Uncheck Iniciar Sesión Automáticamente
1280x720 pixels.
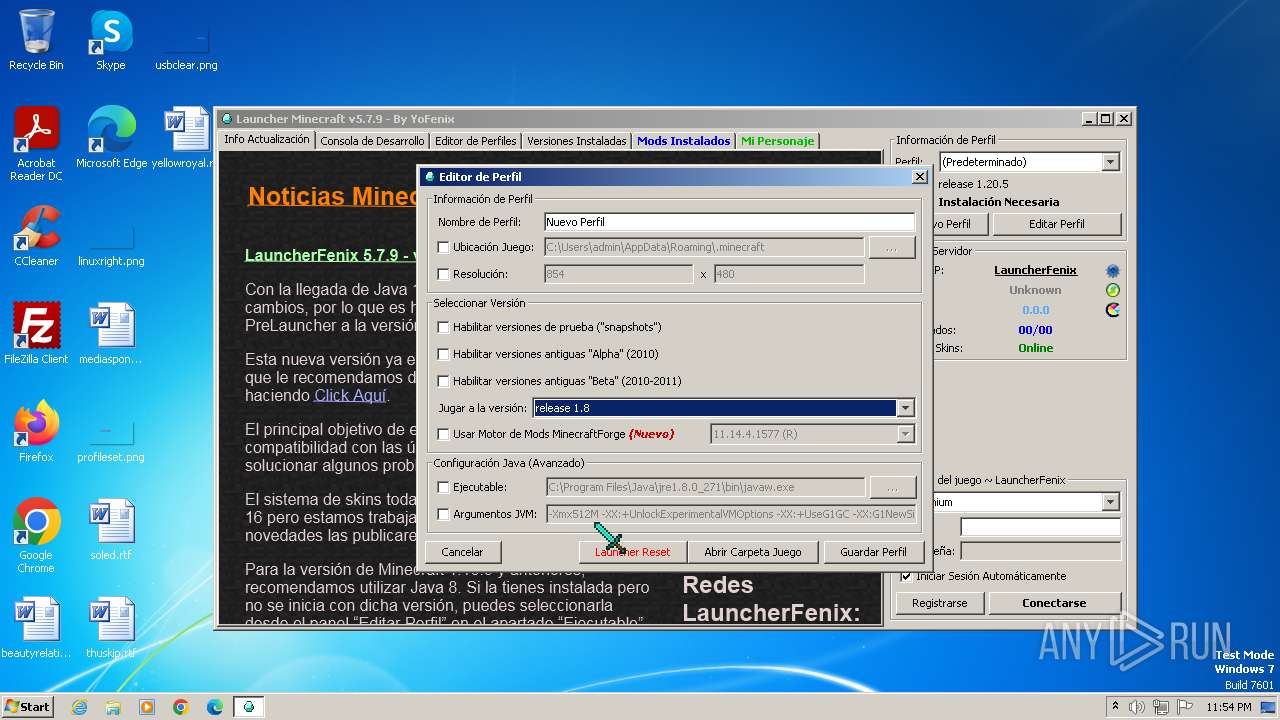(906, 576)
